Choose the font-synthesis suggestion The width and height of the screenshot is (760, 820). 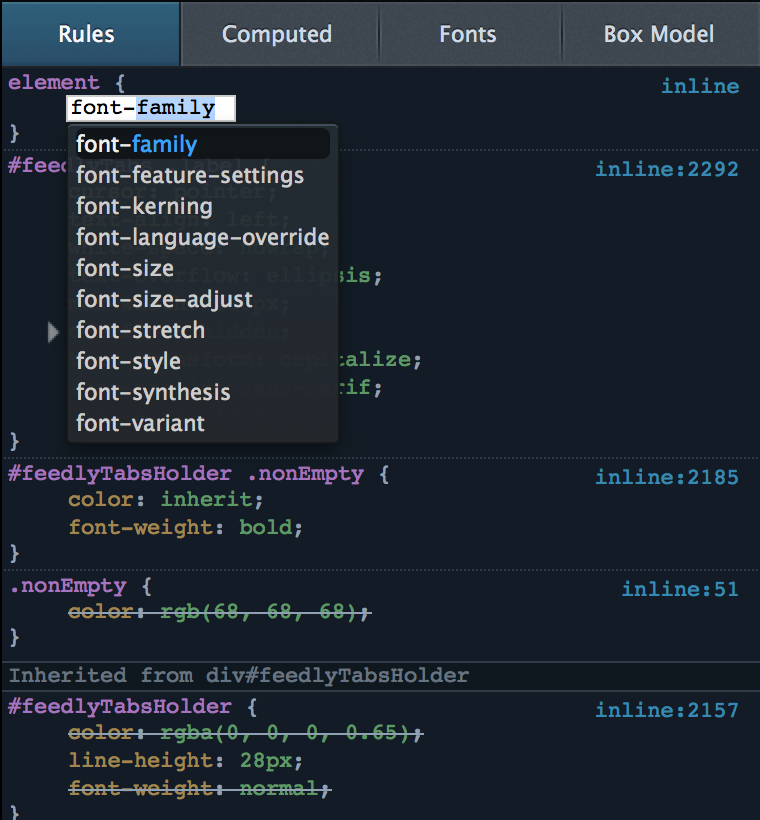click(153, 392)
